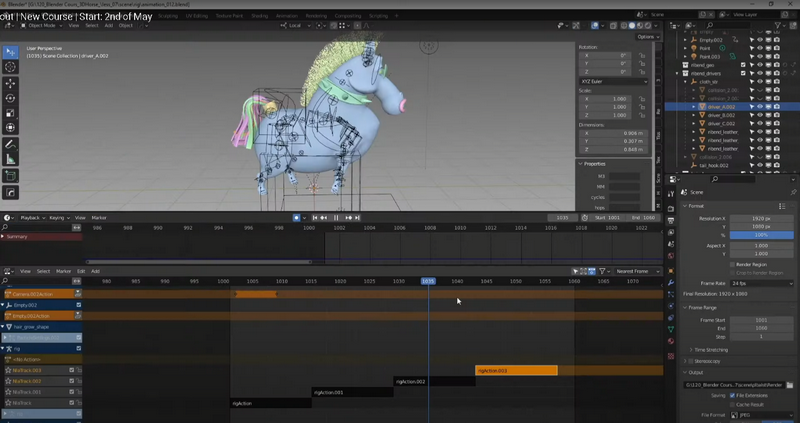Viewport: 800px width, 423px height.
Task: Open the timeline editor type menu
Action: [x=9, y=218]
